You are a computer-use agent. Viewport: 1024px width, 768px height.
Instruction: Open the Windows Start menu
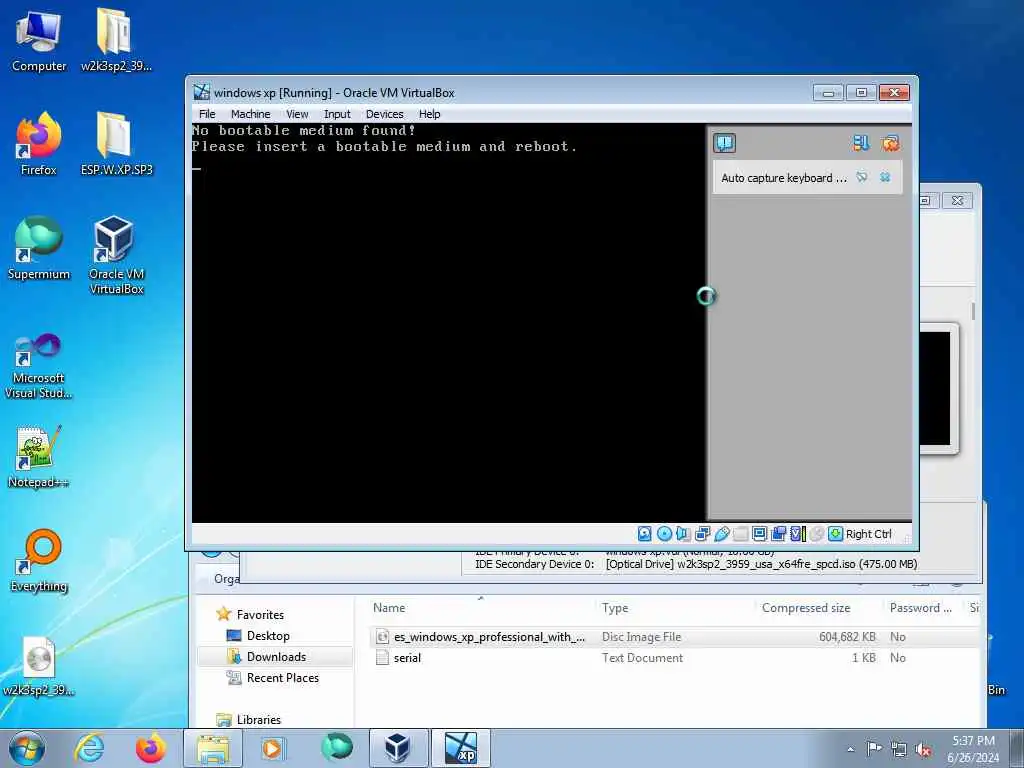(x=27, y=748)
